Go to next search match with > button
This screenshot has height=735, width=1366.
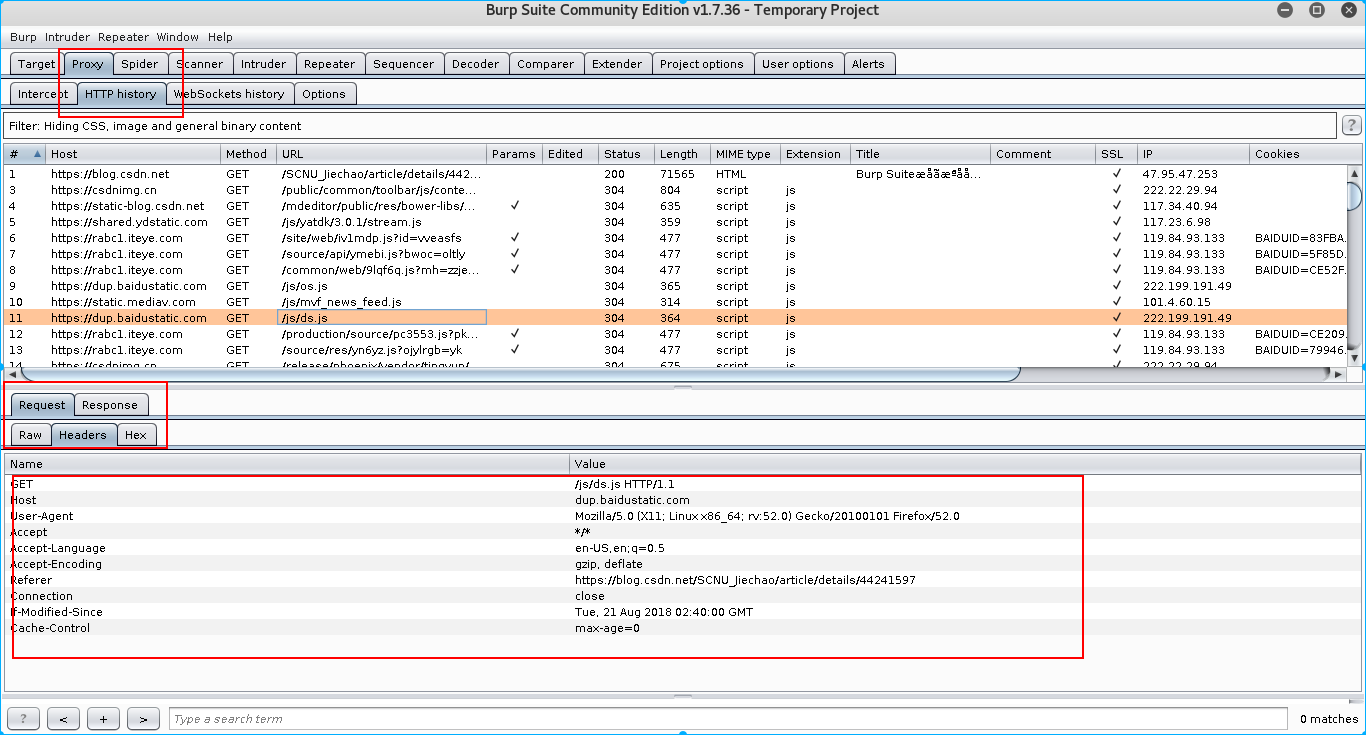(144, 719)
